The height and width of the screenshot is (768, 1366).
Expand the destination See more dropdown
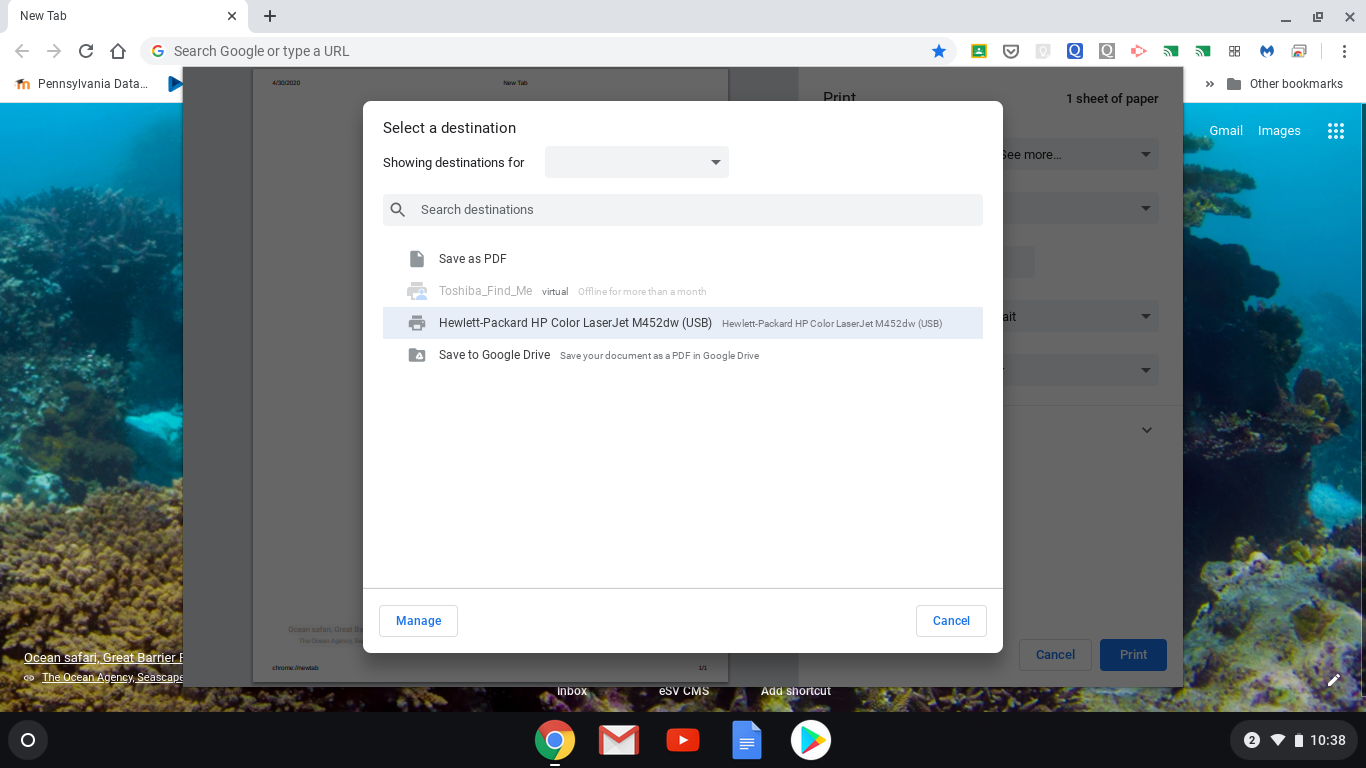(1080, 155)
